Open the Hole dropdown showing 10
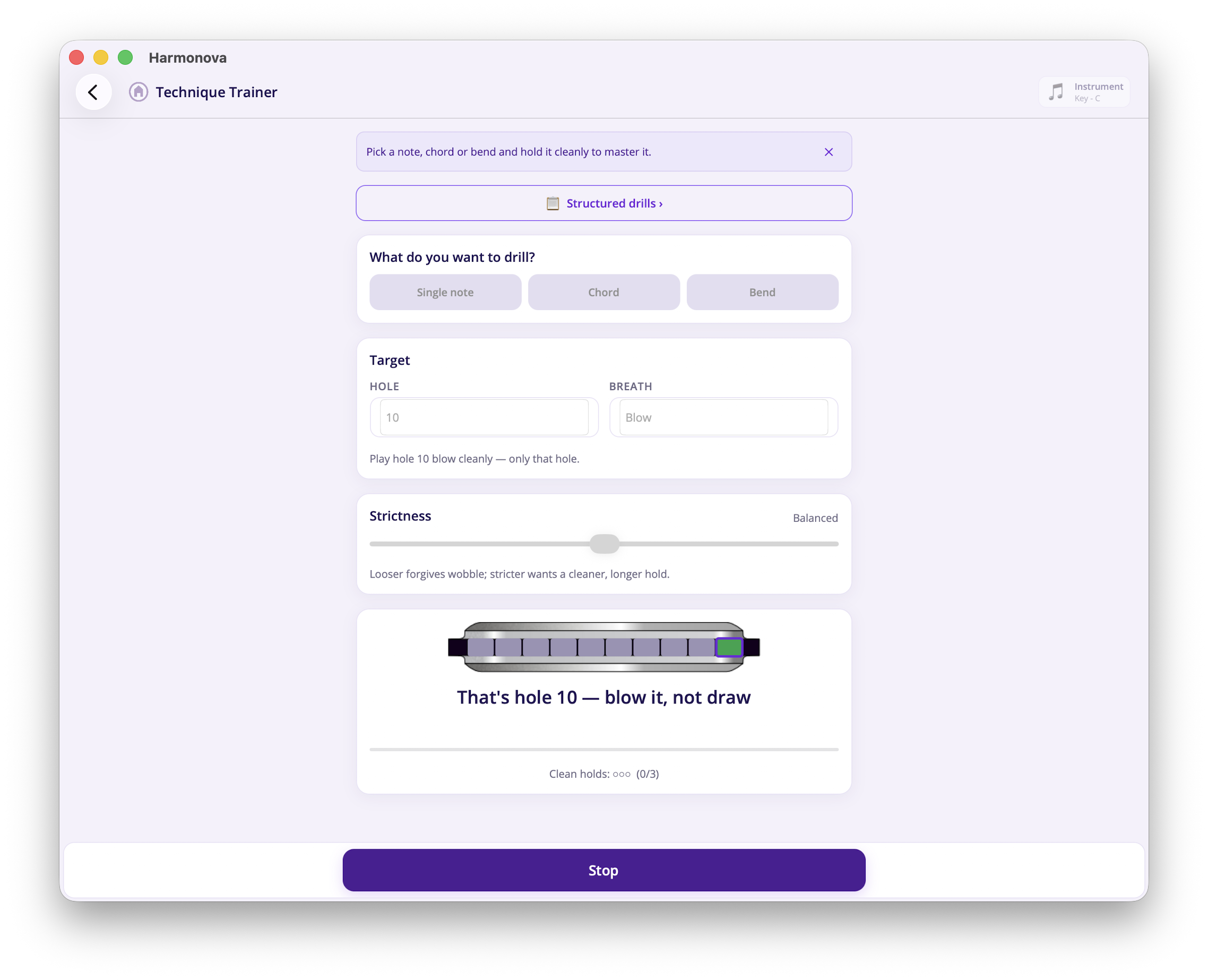Screen dimensions: 1208x980 (x=485, y=418)
